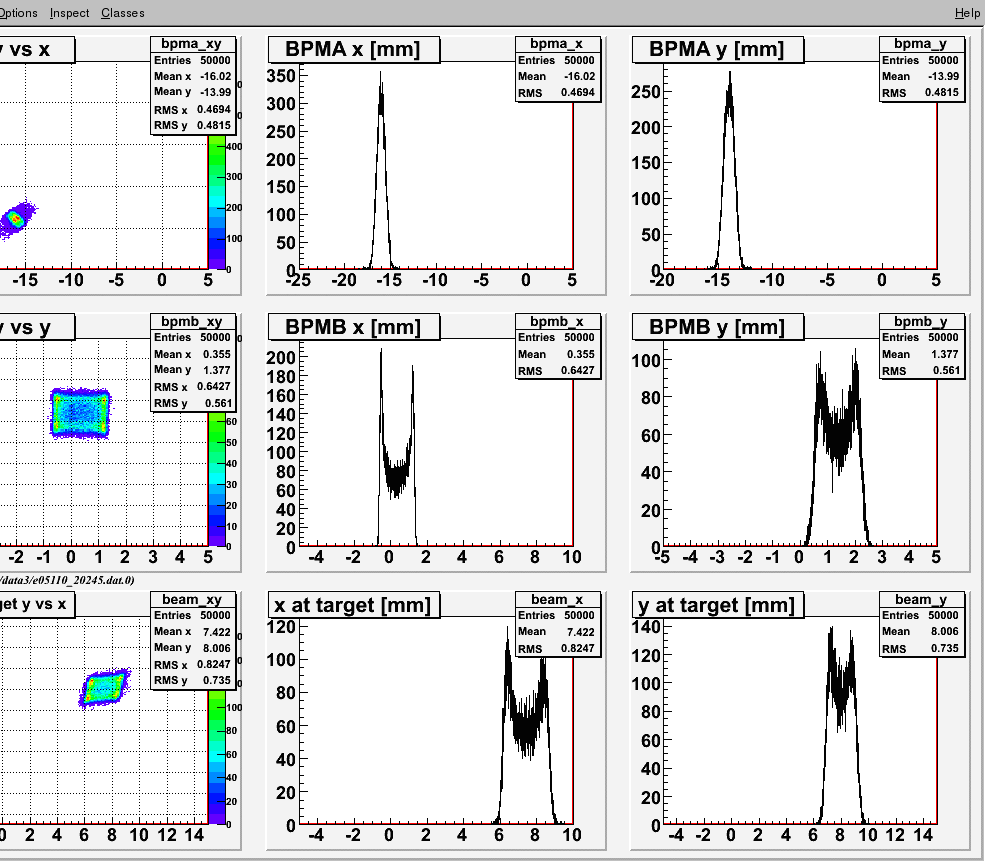Open the Inspect menu

pyautogui.click(x=69, y=13)
